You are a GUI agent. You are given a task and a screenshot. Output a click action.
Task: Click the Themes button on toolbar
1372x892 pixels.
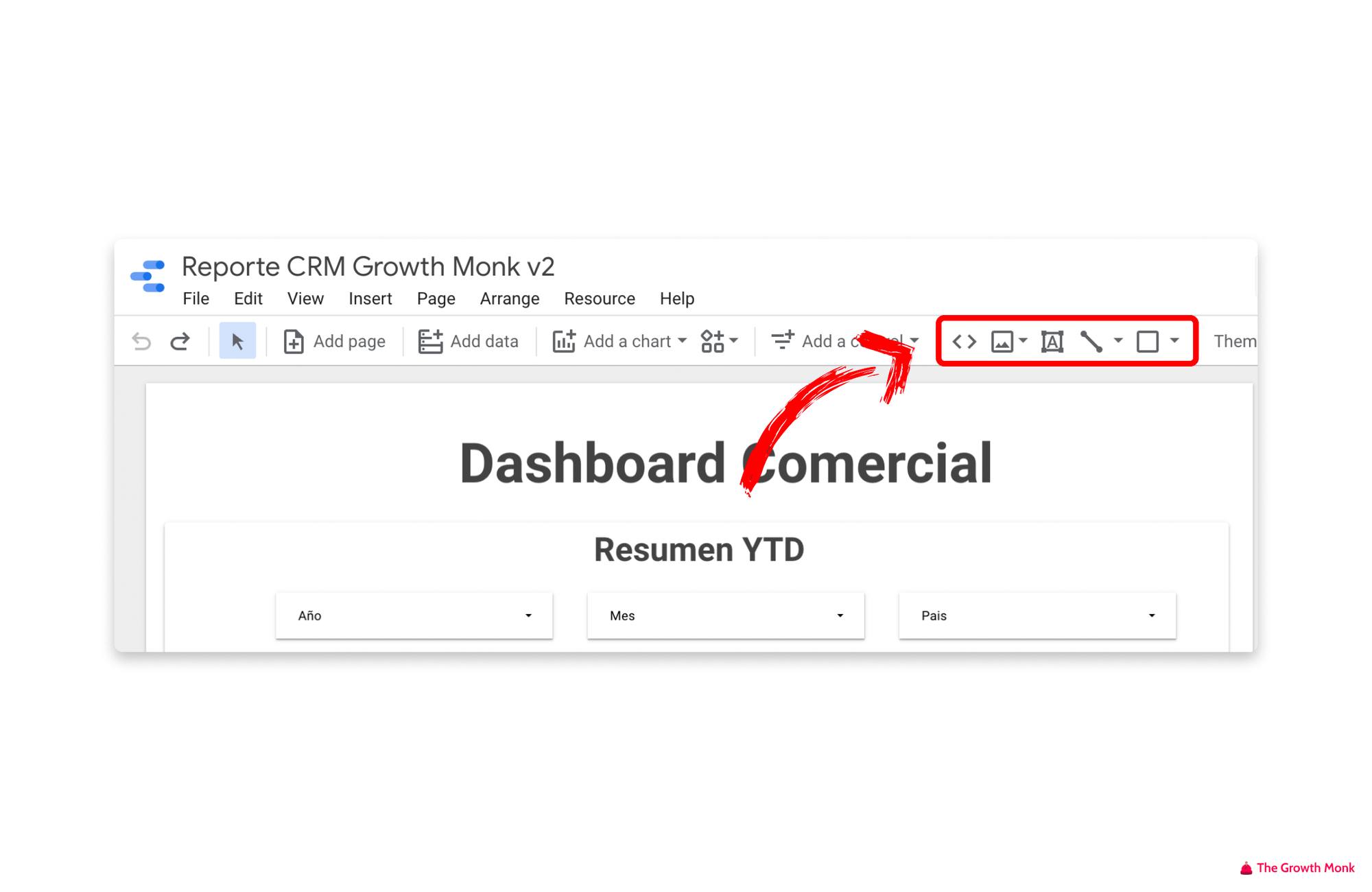pos(1232,341)
